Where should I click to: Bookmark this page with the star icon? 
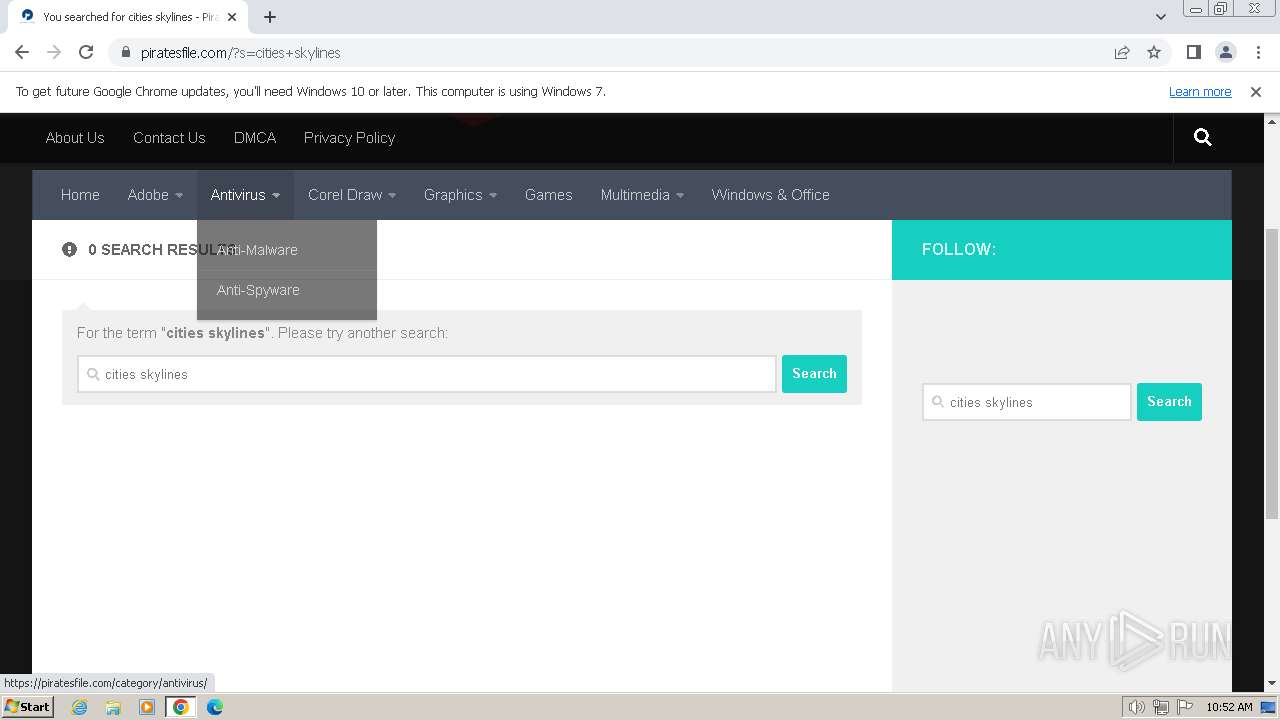[x=1154, y=52]
